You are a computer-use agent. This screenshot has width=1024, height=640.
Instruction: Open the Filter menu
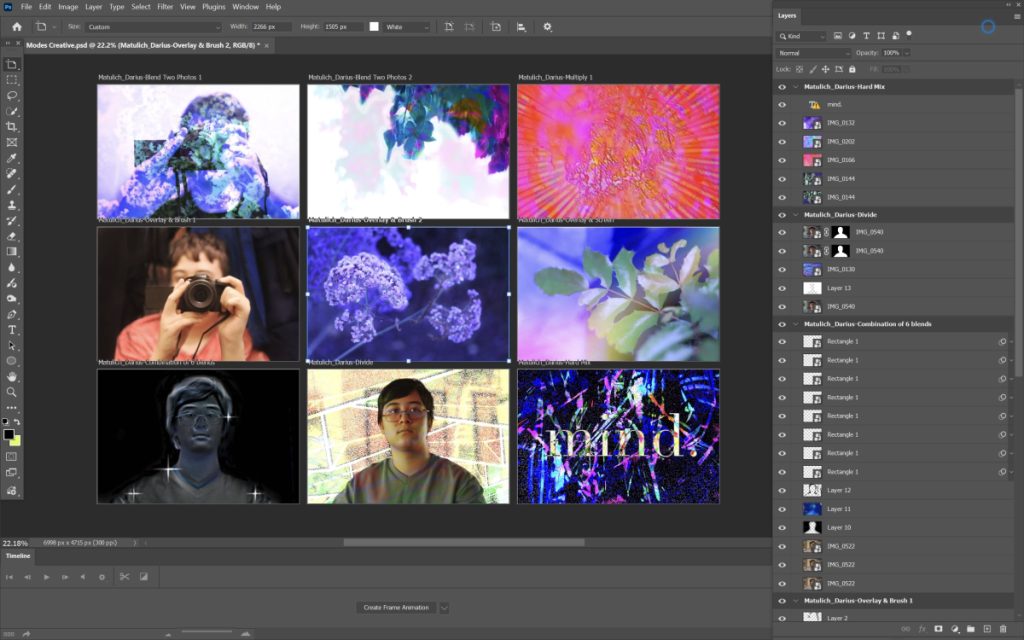165,7
